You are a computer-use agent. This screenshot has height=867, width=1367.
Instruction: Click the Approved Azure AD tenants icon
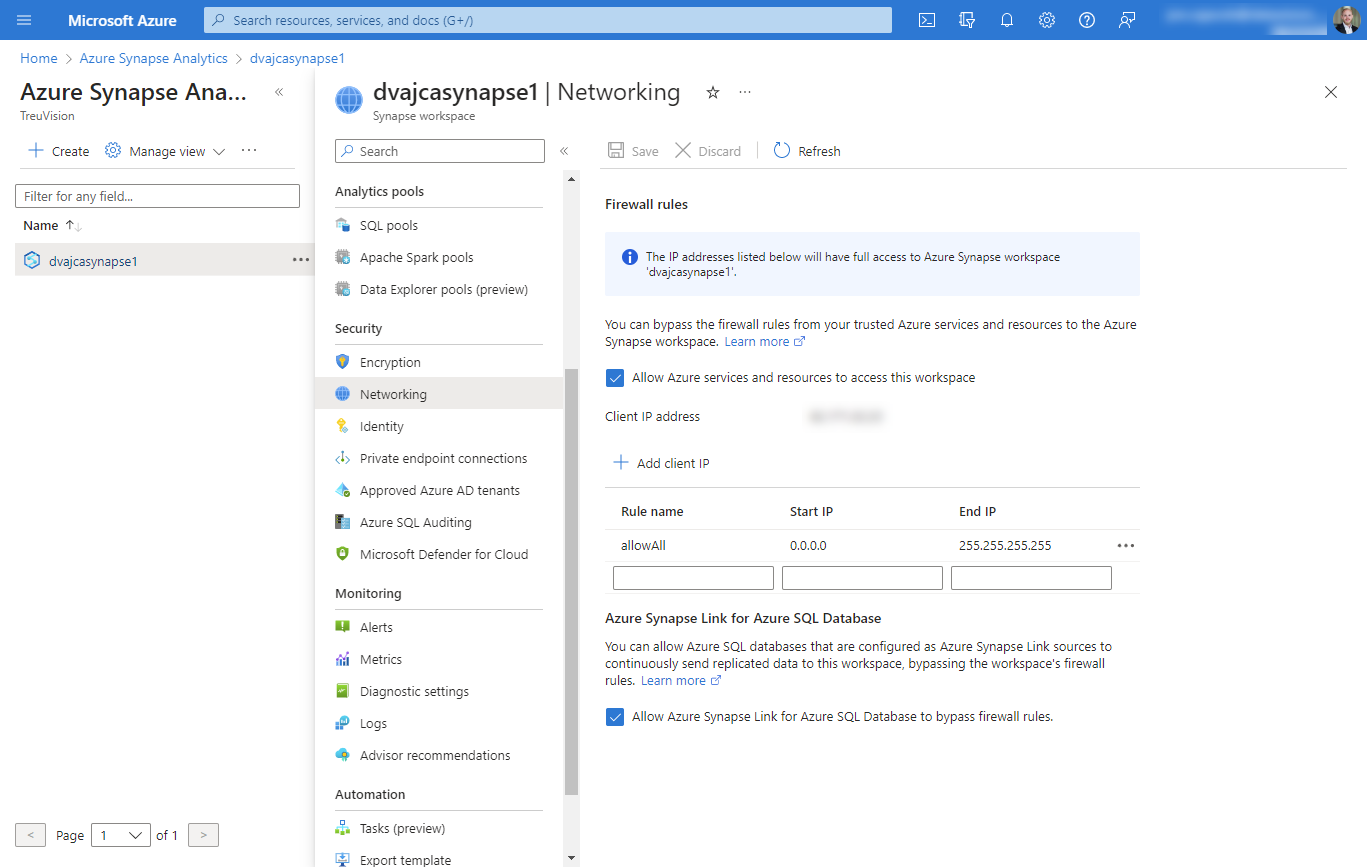[343, 490]
